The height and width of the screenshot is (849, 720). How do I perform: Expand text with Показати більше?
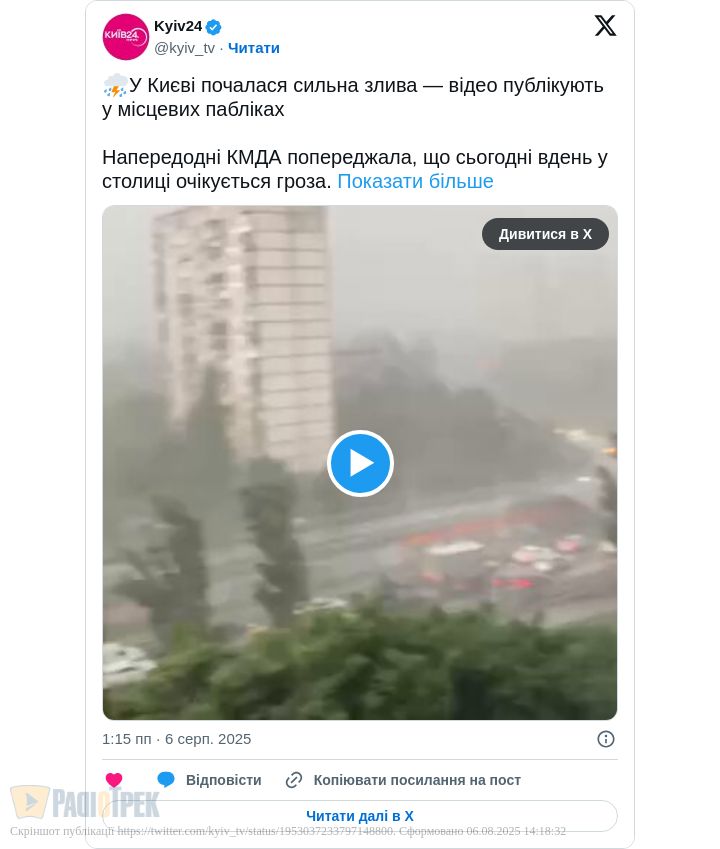(415, 181)
